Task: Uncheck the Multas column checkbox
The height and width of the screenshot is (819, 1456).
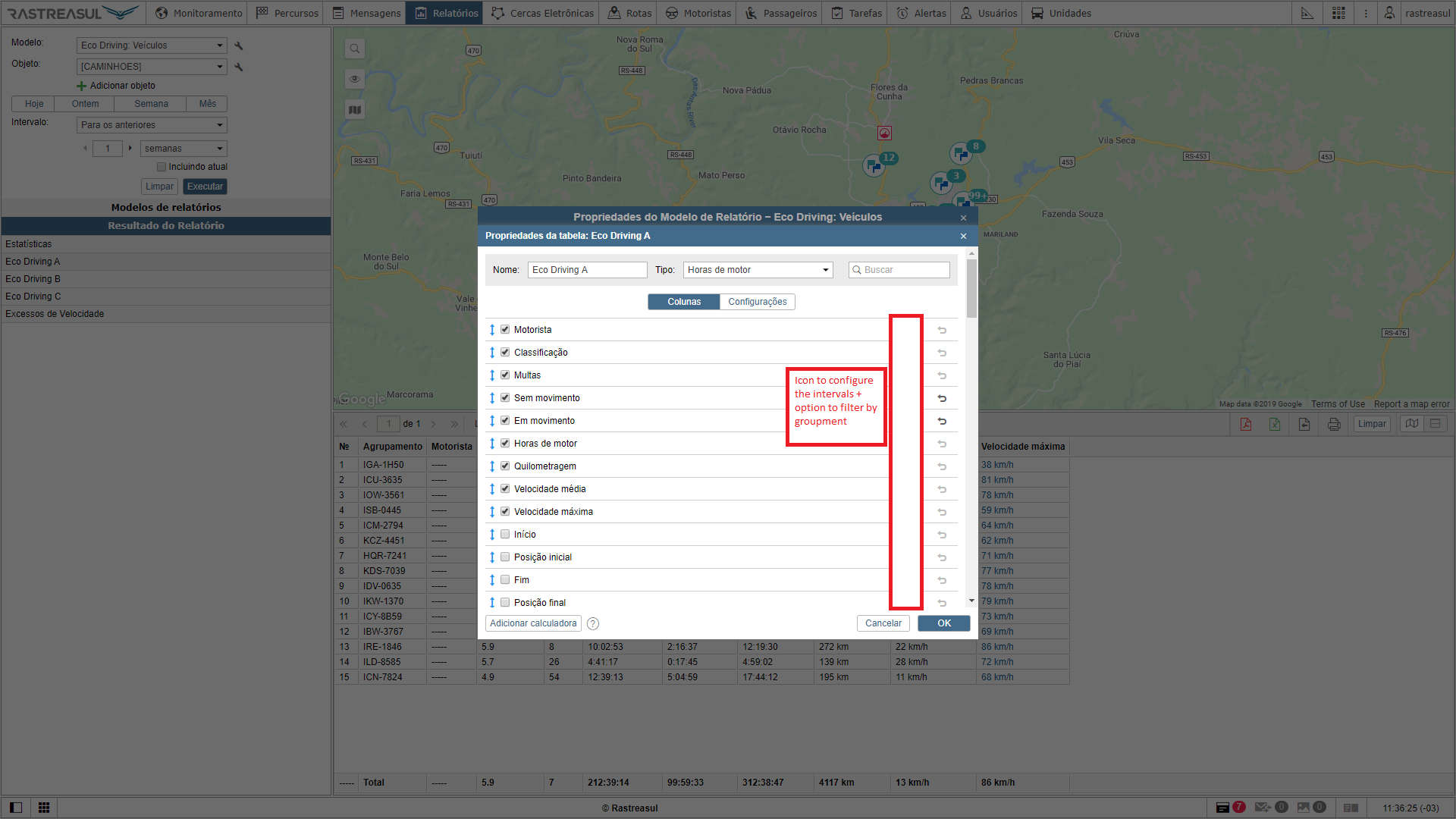Action: click(x=505, y=375)
